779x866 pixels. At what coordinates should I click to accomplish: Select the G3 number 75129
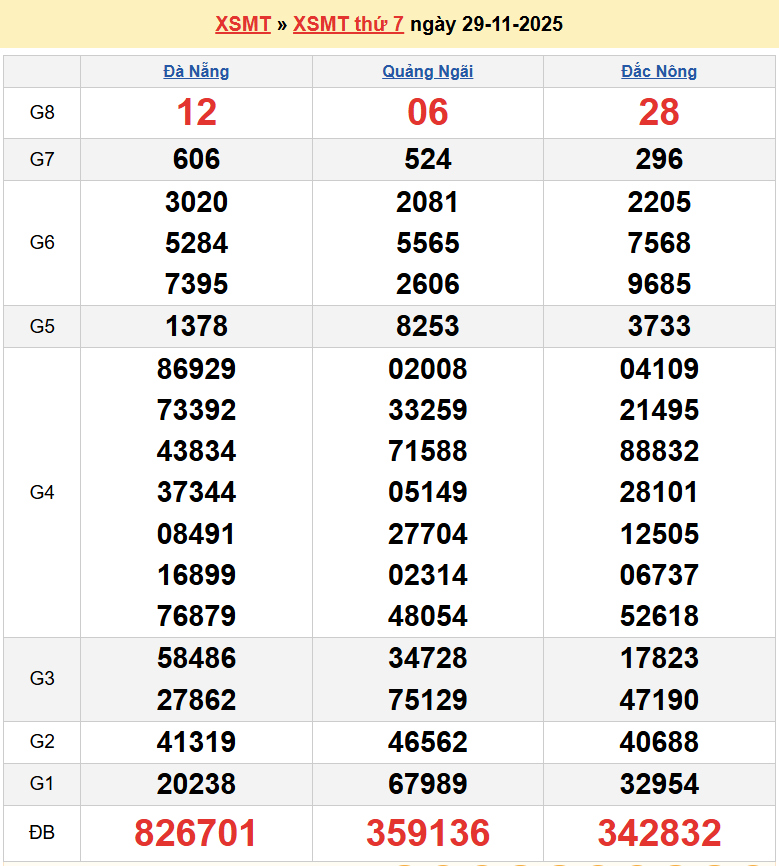pos(428,699)
